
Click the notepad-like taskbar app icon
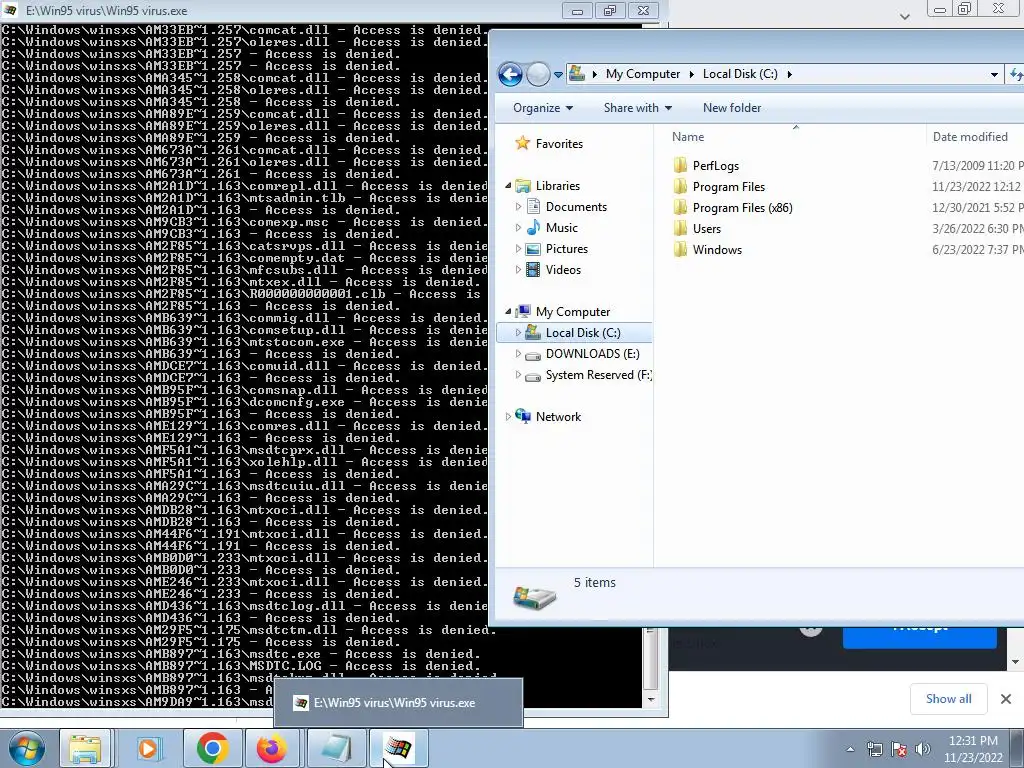[336, 748]
